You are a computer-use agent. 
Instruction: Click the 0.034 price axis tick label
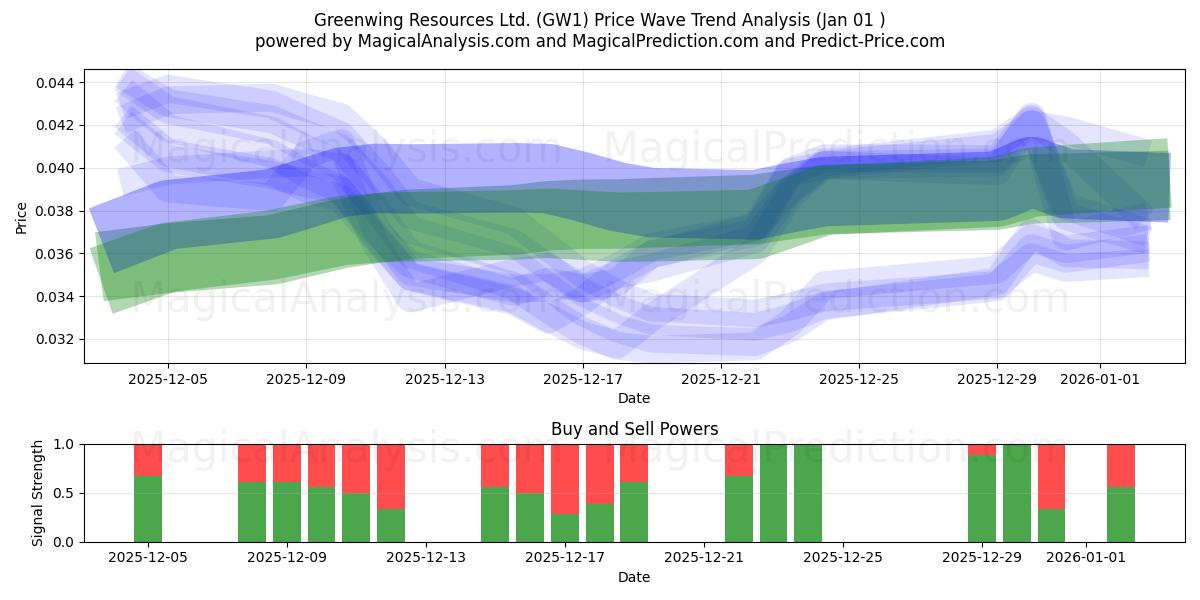[56, 297]
